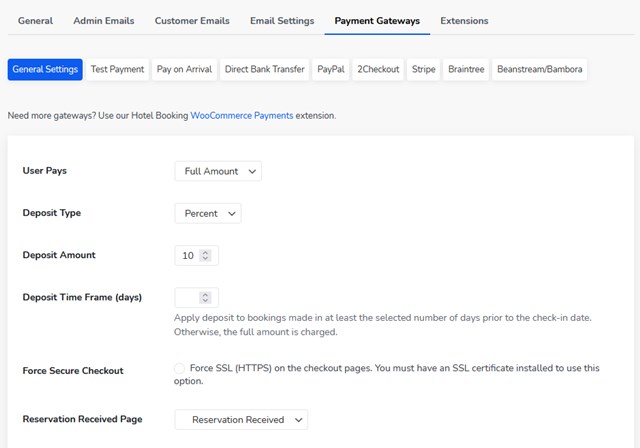Open the Admin Emails tab
Viewport: 640px width, 448px height.
[104, 21]
